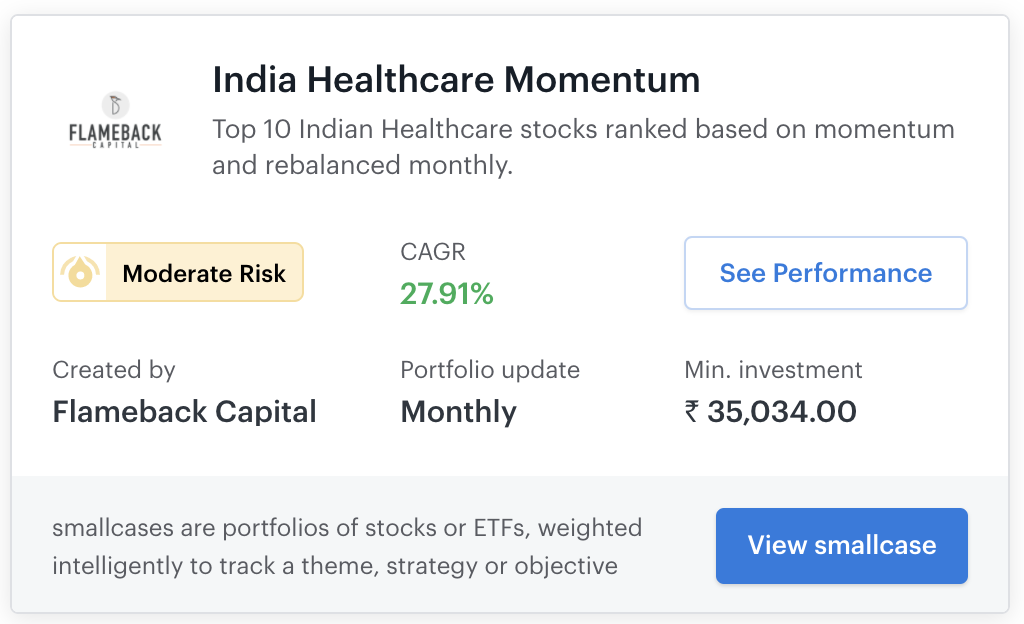Image resolution: width=1024 pixels, height=624 pixels.
Task: Click the Monthly portfolio update value
Action: tap(458, 412)
